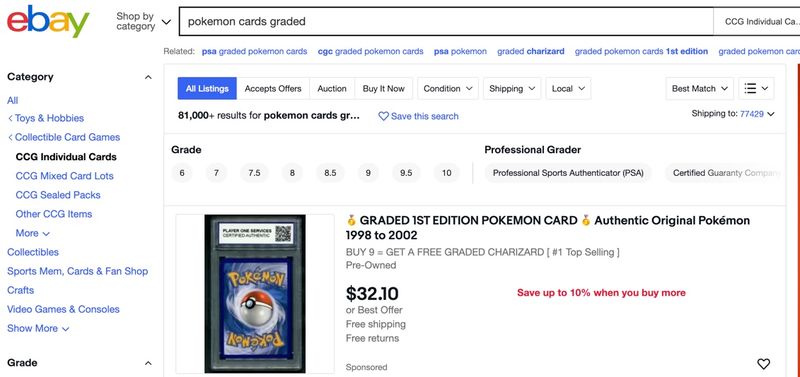Expand Show More categories in sidebar
Viewport: 800px width, 377px height.
point(38,328)
